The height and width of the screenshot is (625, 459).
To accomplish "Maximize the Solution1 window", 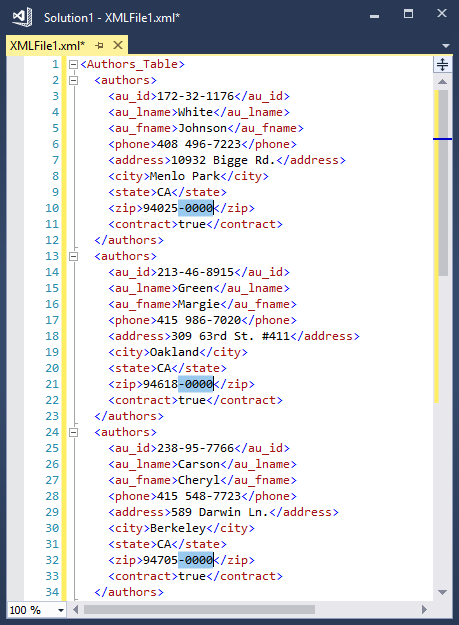I will point(408,14).
